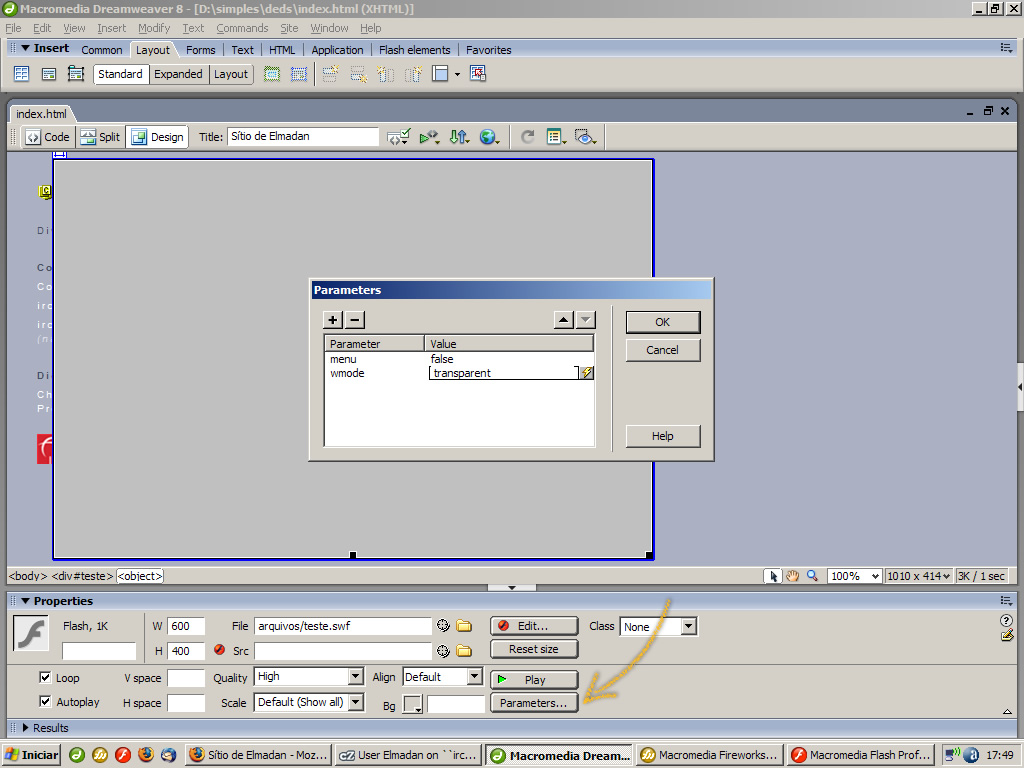Click the lightning bolt dynamic data icon

(x=586, y=373)
